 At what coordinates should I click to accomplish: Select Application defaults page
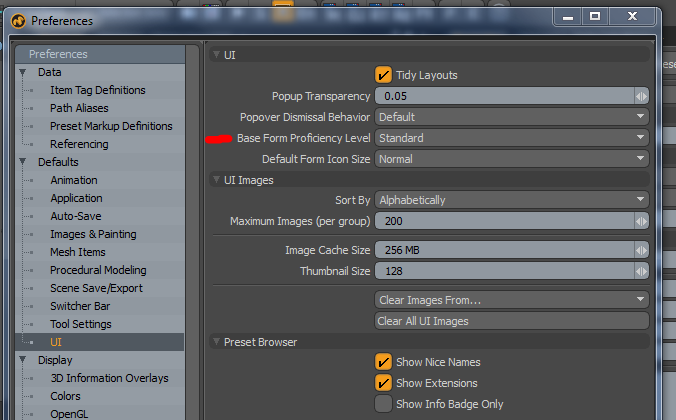coord(76,198)
